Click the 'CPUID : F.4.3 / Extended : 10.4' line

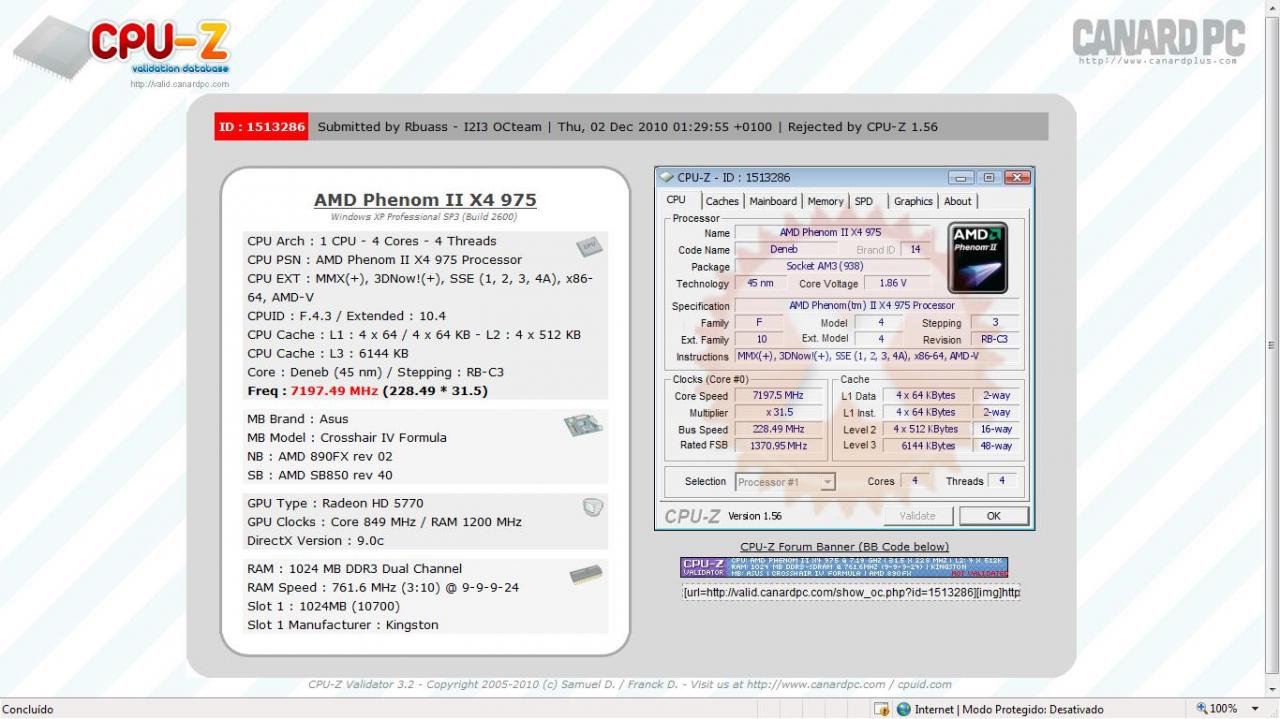347,316
